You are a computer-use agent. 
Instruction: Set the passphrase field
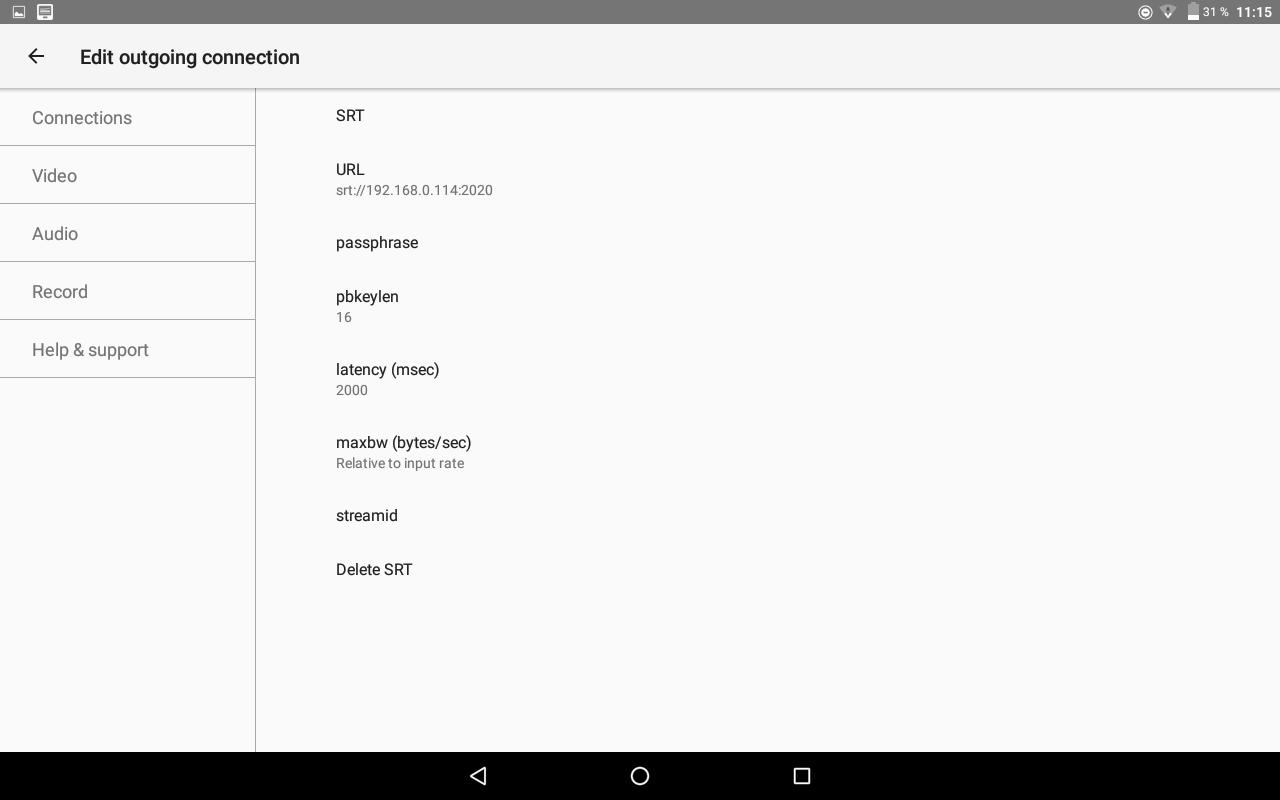[x=768, y=243]
